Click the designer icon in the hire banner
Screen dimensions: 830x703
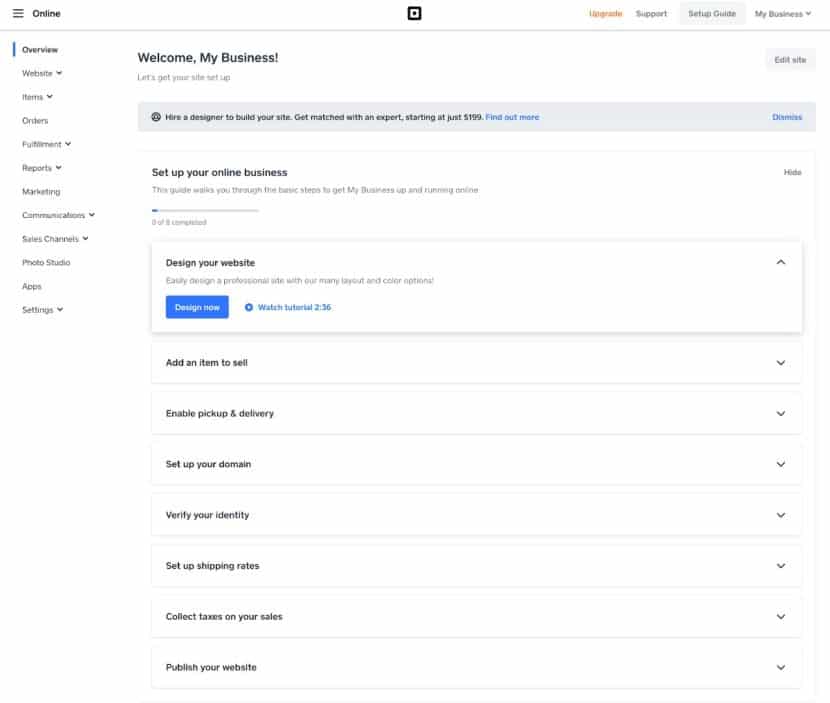click(155, 117)
